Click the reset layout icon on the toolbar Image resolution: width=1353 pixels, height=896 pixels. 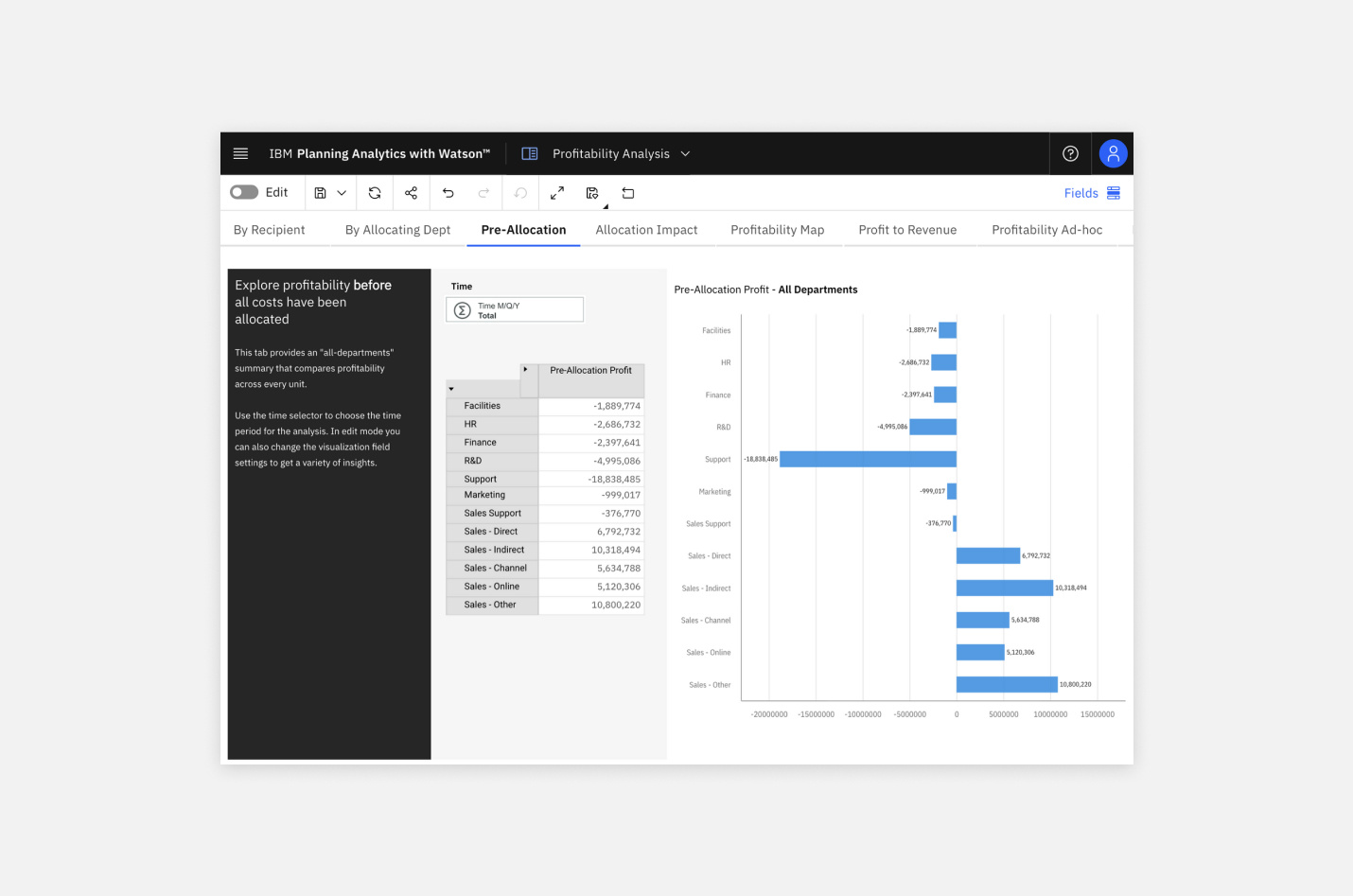pyautogui.click(x=627, y=192)
